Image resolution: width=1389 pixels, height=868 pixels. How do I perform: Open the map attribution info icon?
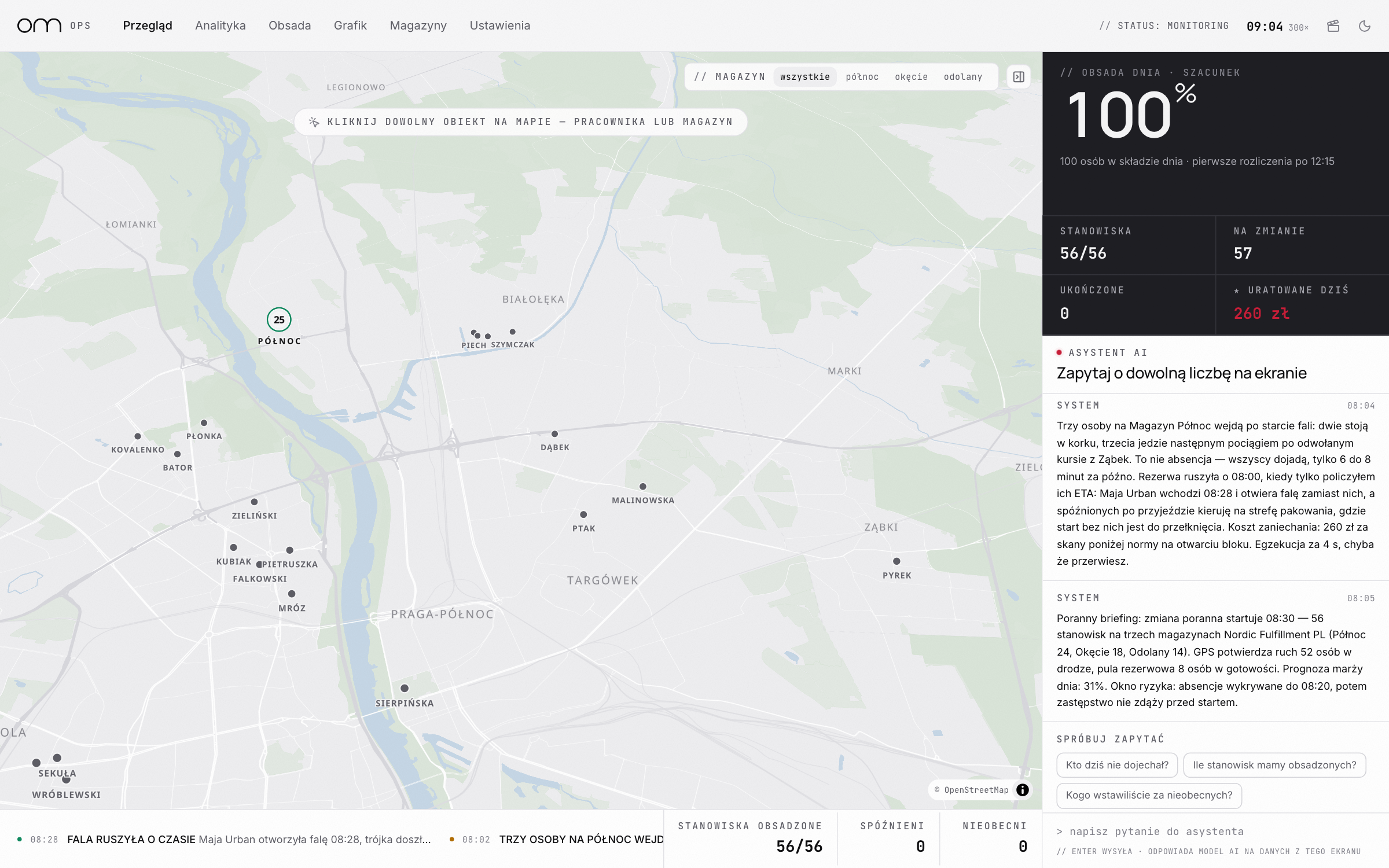[x=1023, y=790]
